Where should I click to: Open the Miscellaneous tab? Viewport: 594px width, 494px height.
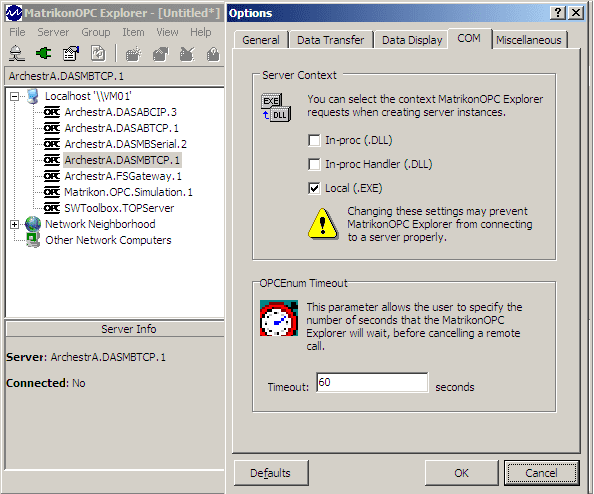(529, 40)
